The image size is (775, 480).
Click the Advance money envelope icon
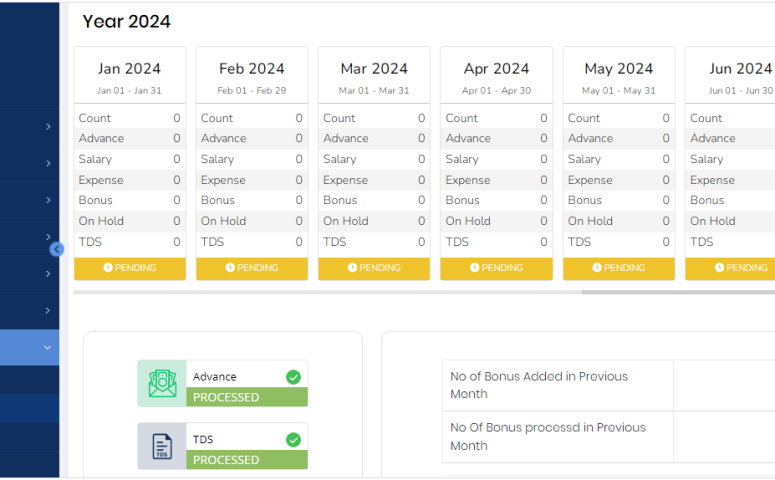(x=162, y=384)
